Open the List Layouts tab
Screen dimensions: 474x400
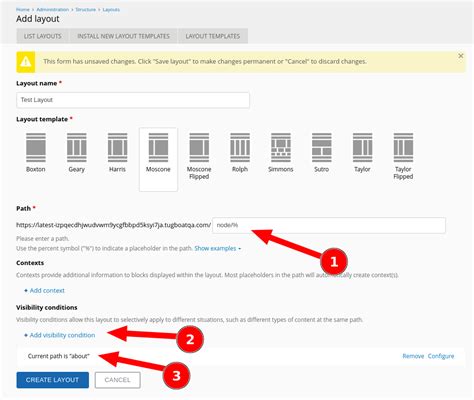[x=42, y=36]
